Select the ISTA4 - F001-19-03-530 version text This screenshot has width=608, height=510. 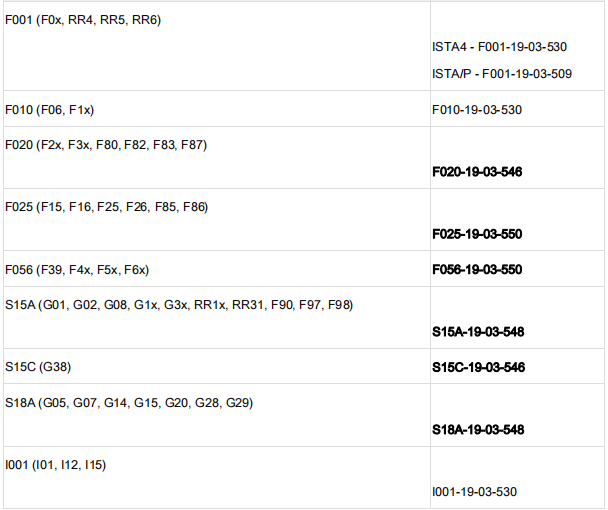(500, 47)
